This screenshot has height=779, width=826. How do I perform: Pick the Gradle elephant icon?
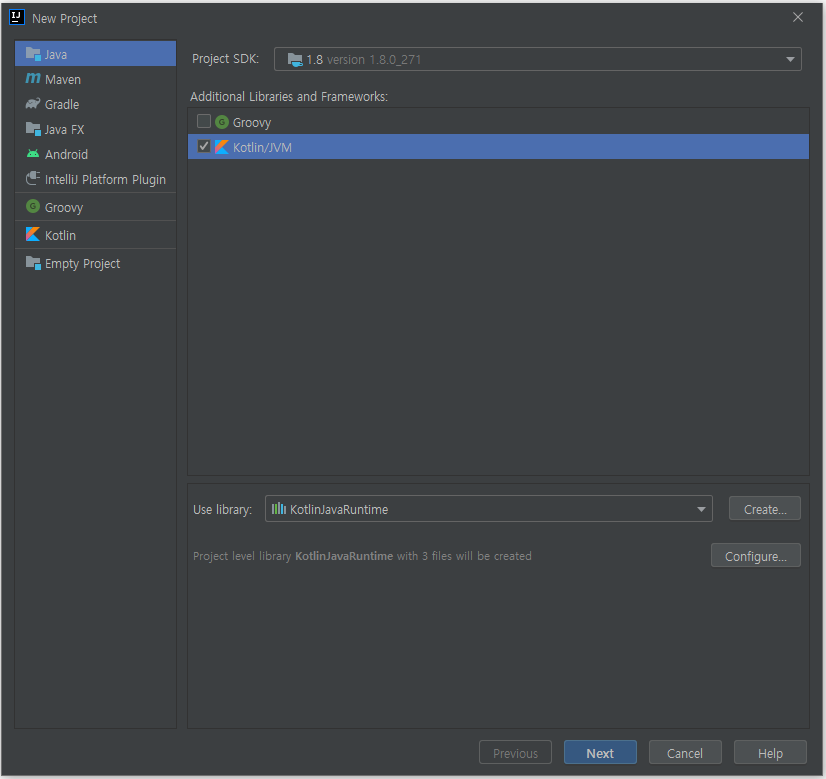[33, 104]
